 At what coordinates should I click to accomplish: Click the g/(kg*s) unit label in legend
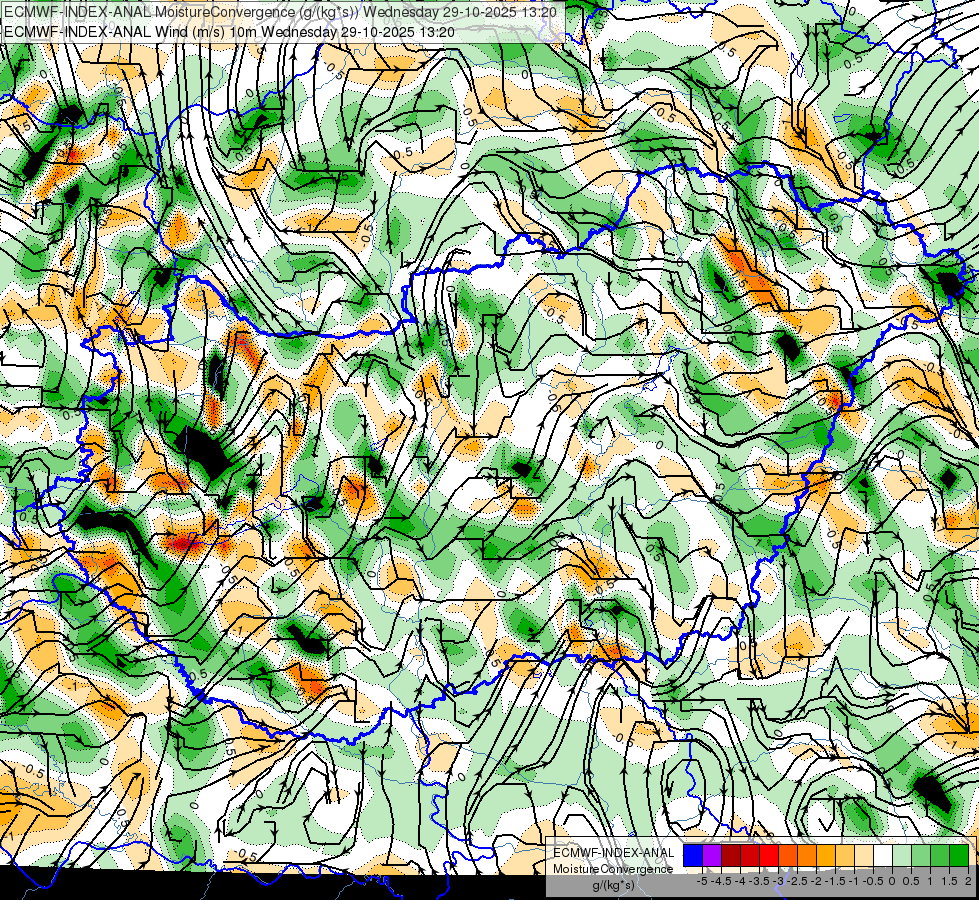click(x=613, y=885)
